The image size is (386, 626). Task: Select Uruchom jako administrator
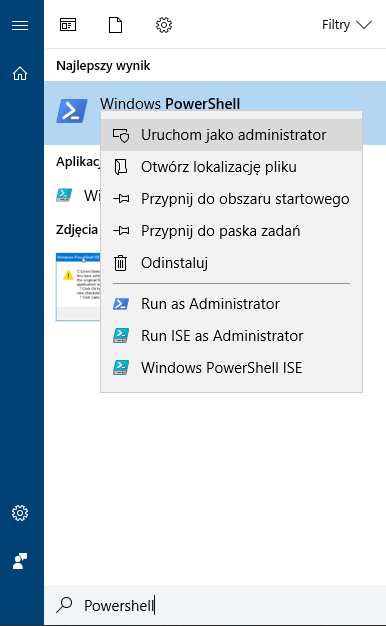click(x=232, y=135)
